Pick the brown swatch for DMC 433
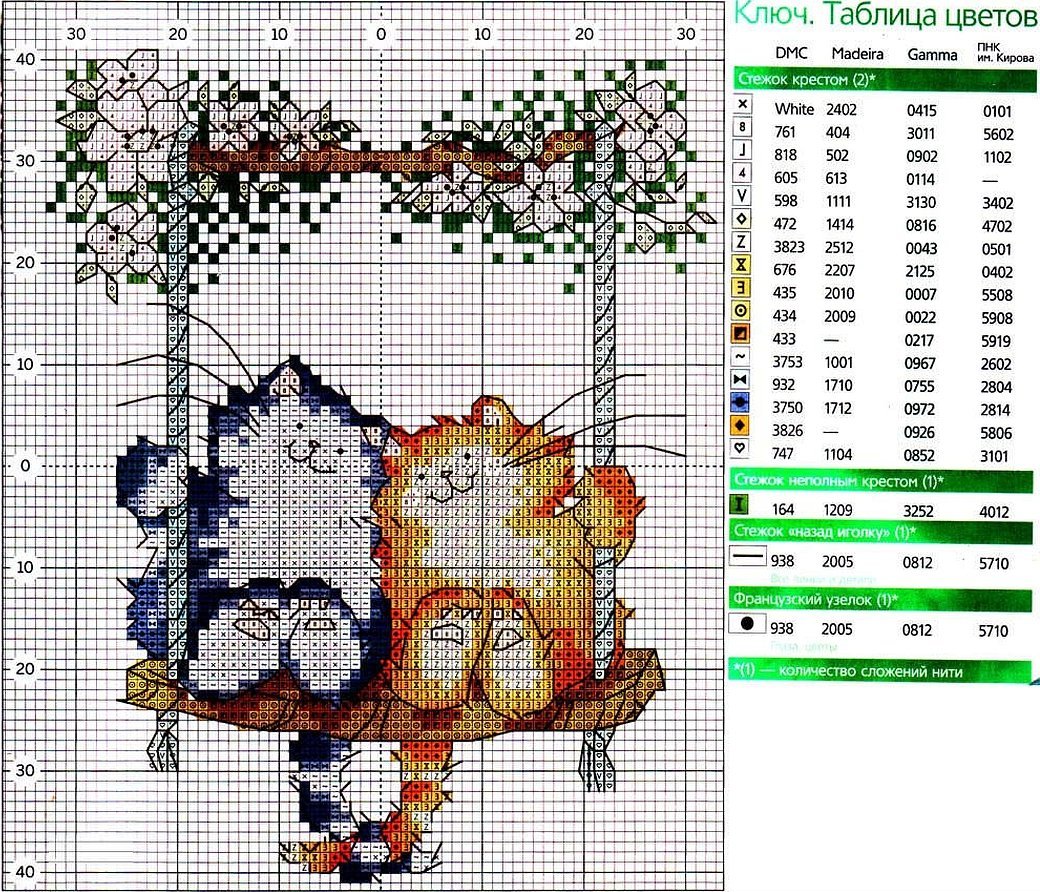 pyautogui.click(x=742, y=334)
